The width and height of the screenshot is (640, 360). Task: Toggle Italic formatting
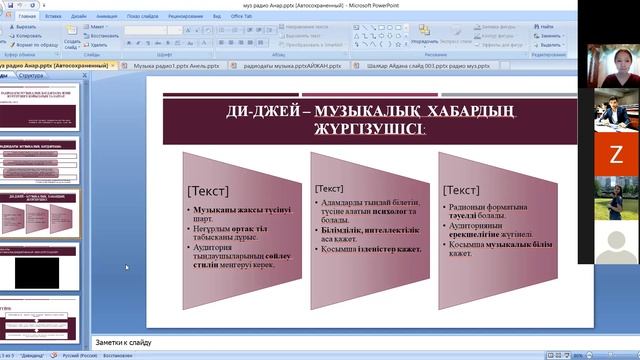pos(139,43)
